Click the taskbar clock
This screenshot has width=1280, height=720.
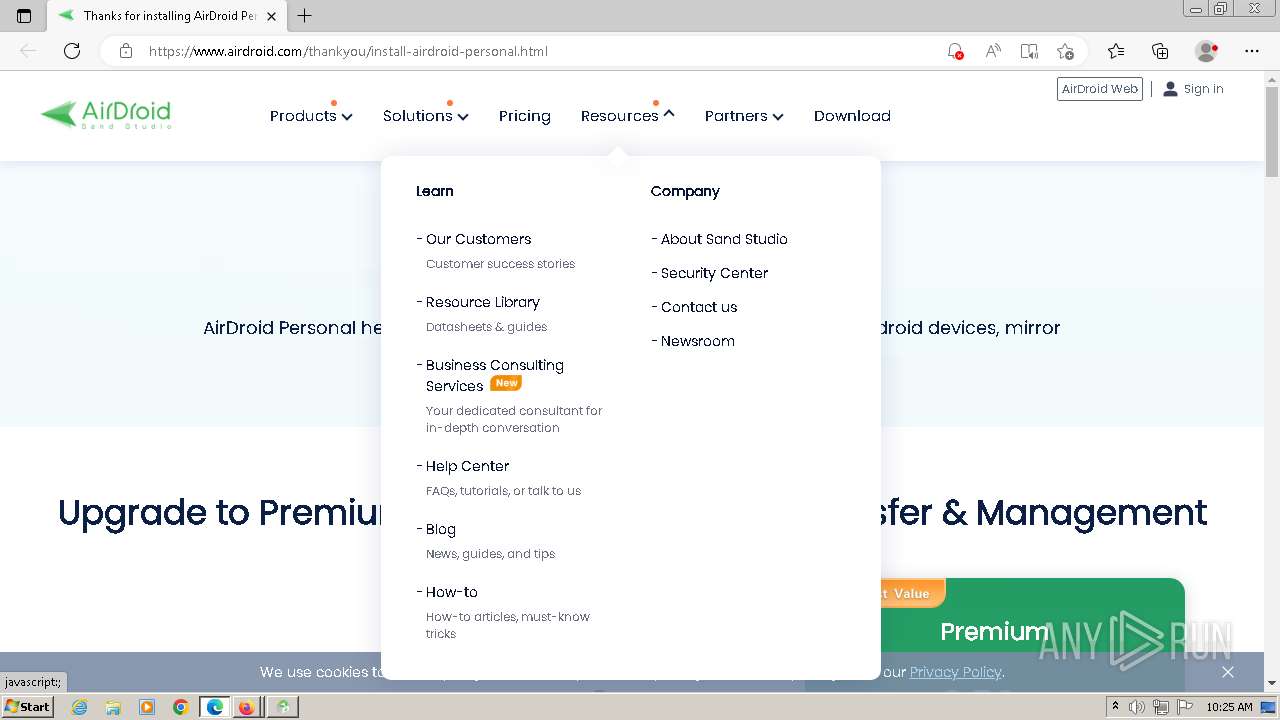pyautogui.click(x=1229, y=707)
